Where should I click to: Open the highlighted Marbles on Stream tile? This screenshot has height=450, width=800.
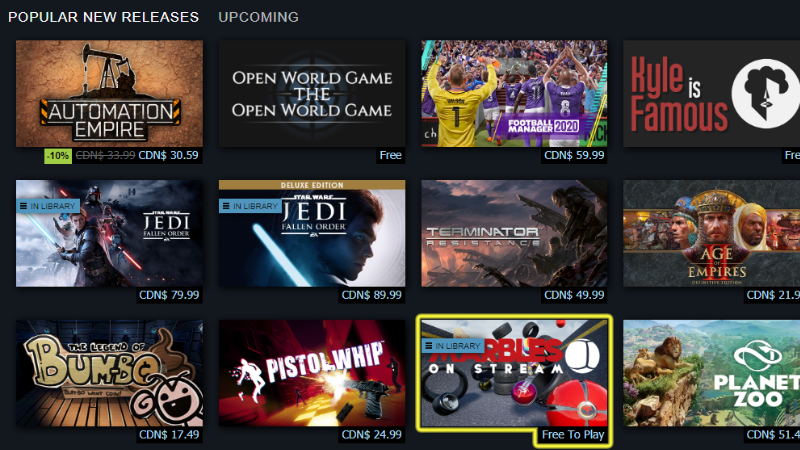(514, 373)
